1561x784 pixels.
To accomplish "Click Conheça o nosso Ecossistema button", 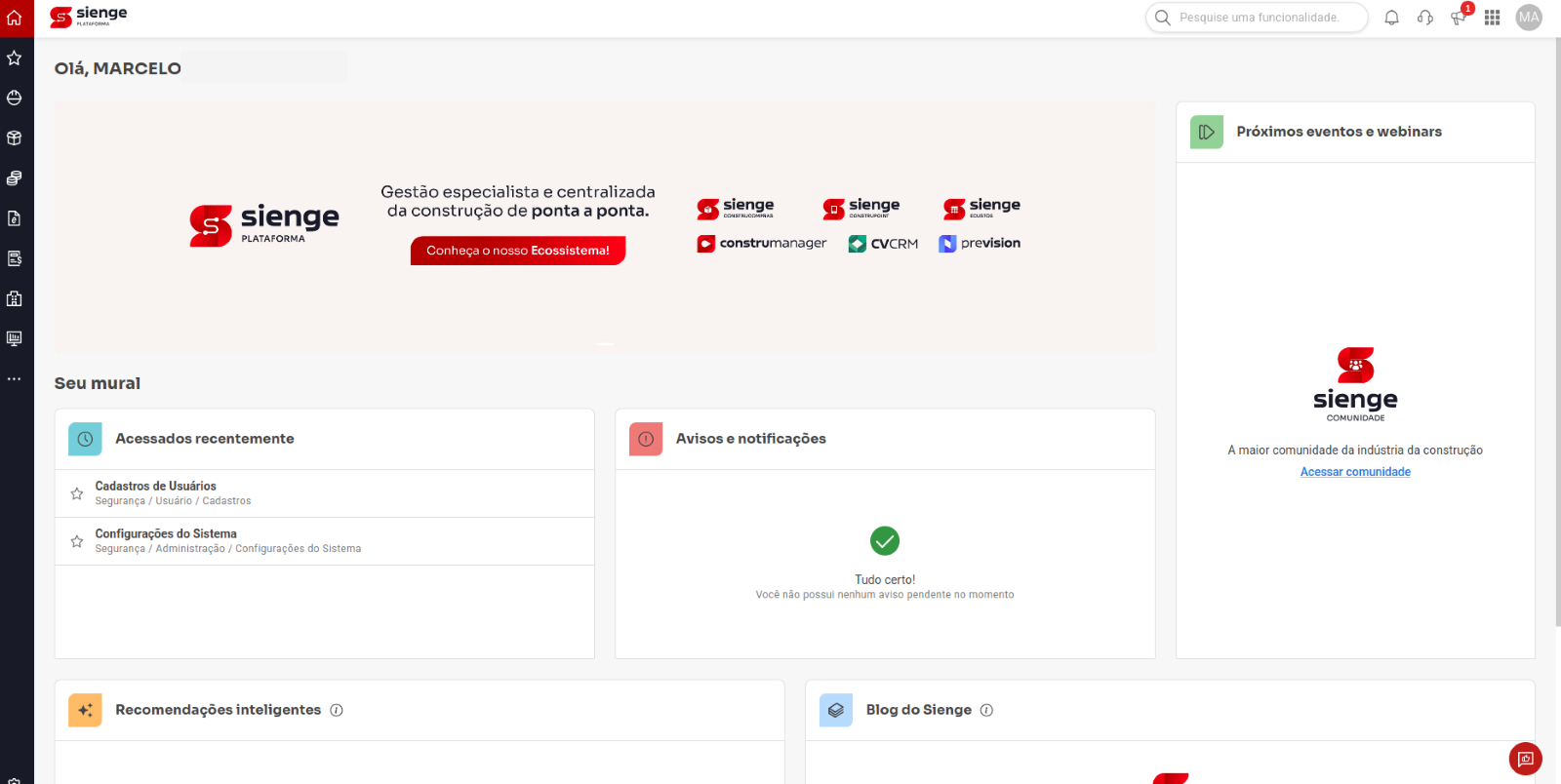I will tap(518, 251).
